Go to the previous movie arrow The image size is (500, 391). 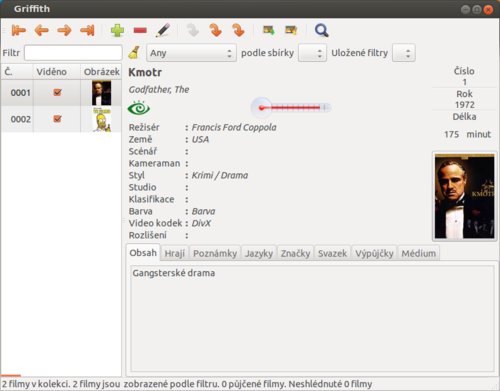click(42, 31)
